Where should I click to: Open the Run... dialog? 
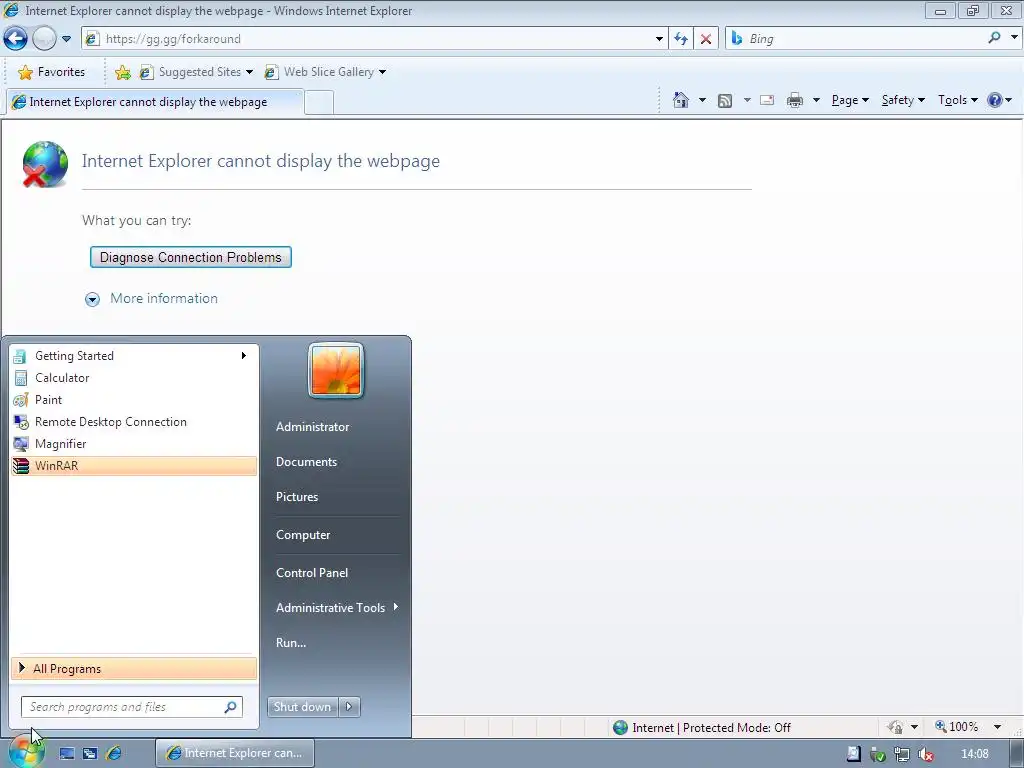coord(291,643)
